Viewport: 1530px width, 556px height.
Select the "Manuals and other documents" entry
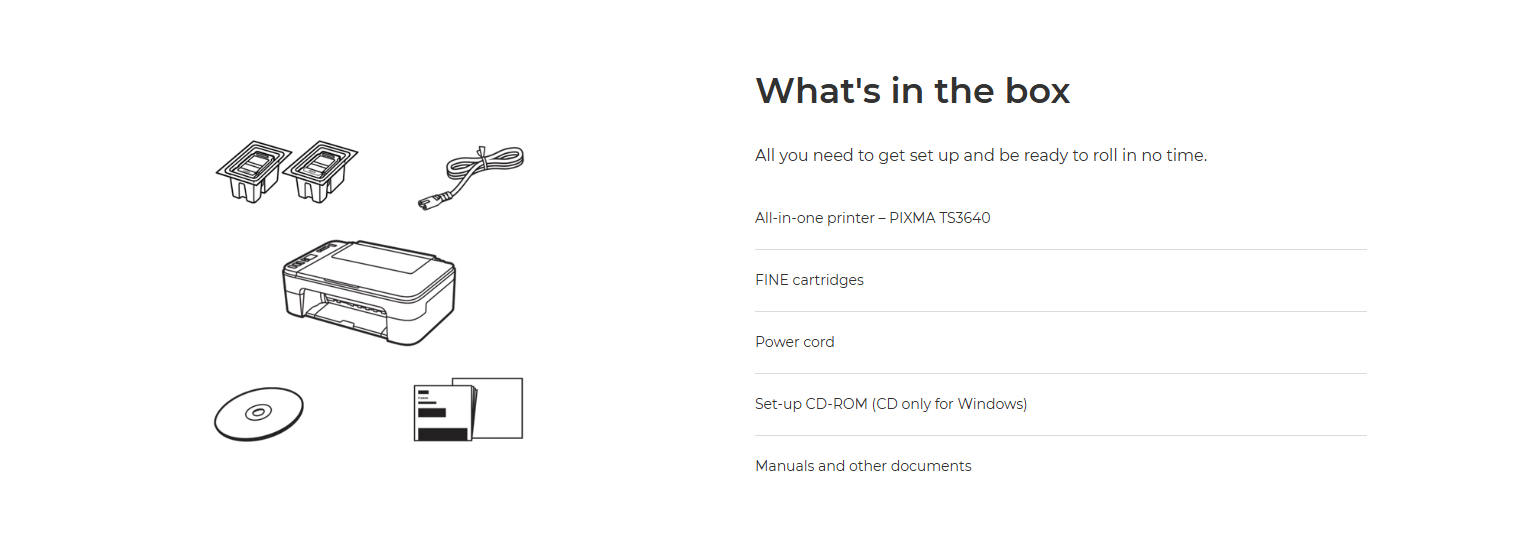pyautogui.click(x=863, y=466)
